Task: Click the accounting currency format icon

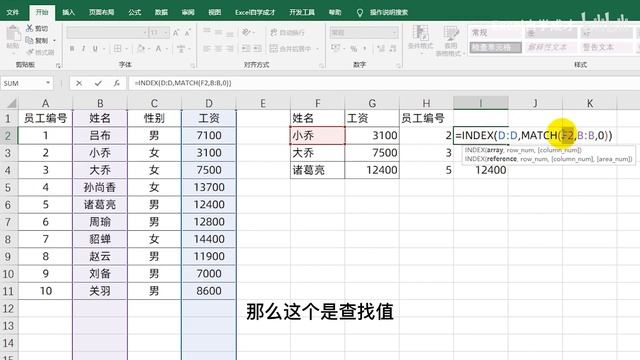Action: (x=335, y=49)
